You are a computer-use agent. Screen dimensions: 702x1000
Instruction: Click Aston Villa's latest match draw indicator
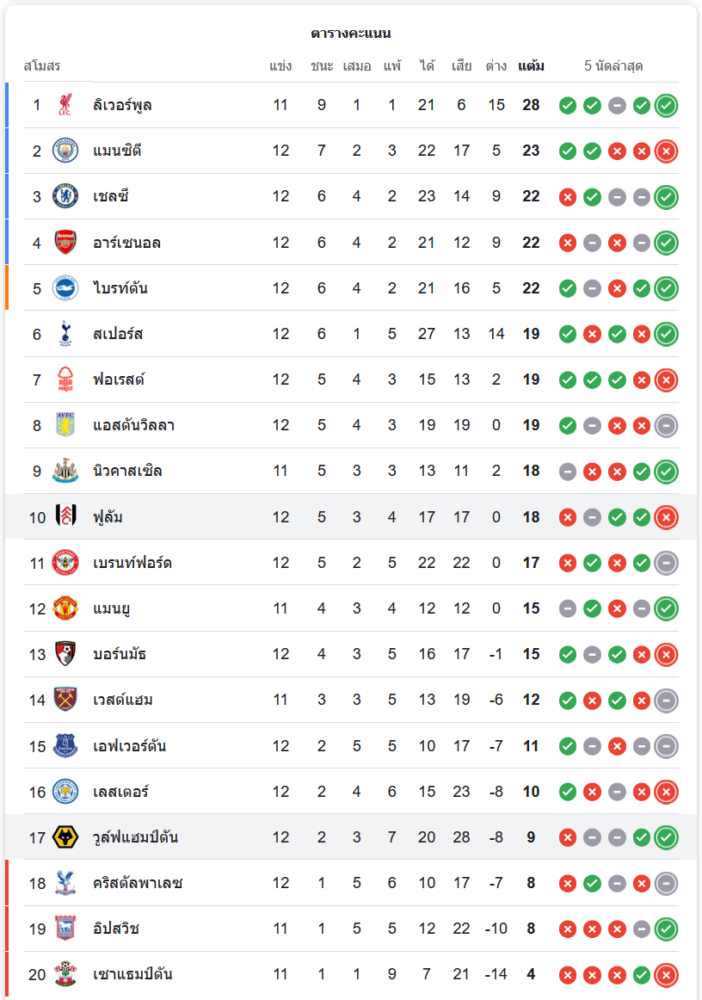[666, 426]
